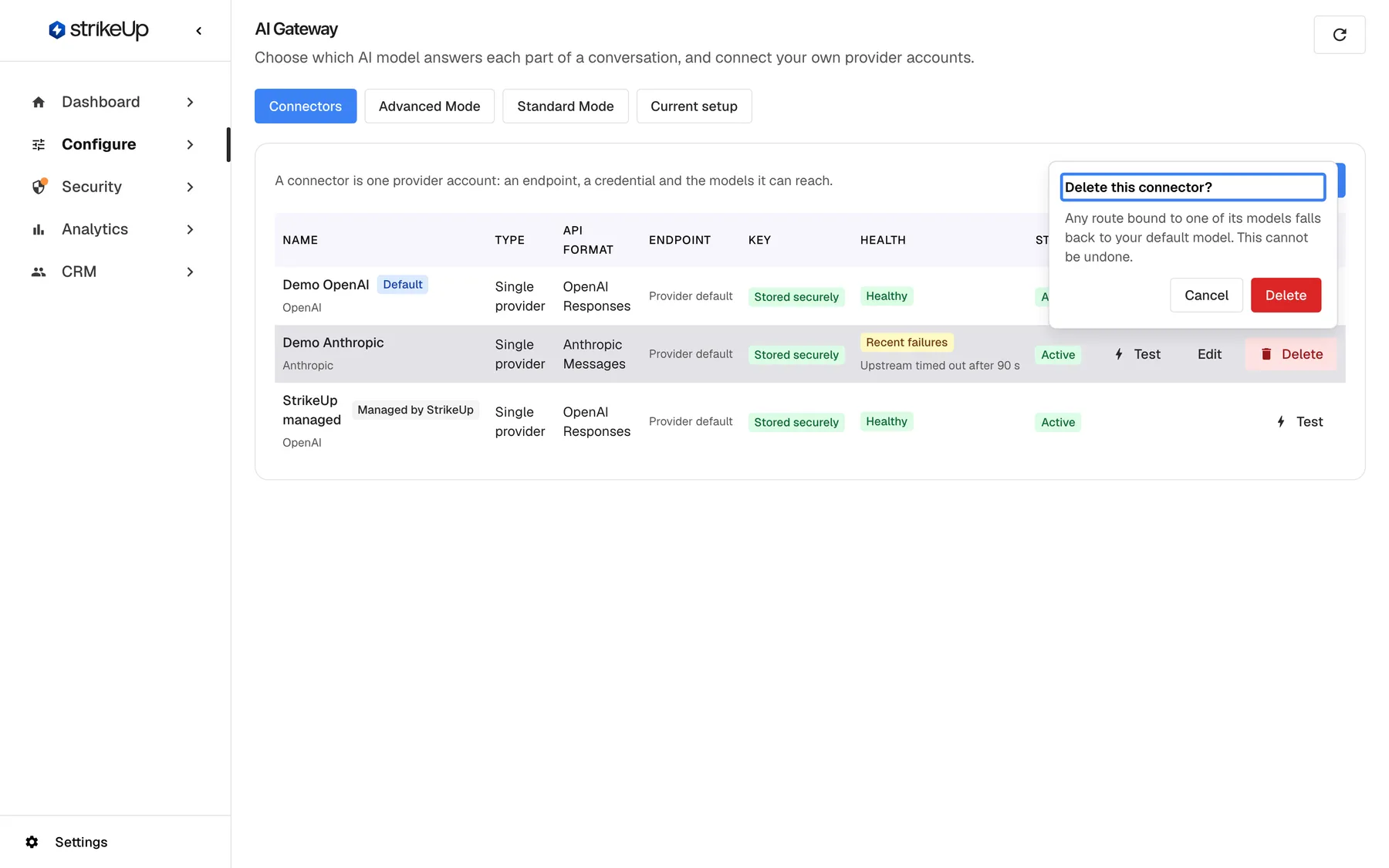Click "Upstream timed out after 90 s" text
Image resolution: width=1389 pixels, height=868 pixels.
[940, 365]
